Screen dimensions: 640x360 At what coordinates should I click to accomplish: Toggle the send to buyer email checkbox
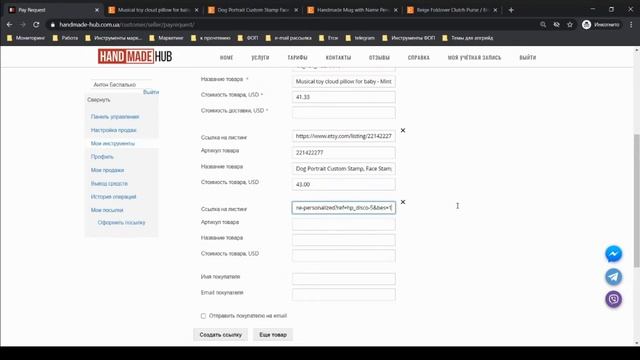[x=203, y=316]
